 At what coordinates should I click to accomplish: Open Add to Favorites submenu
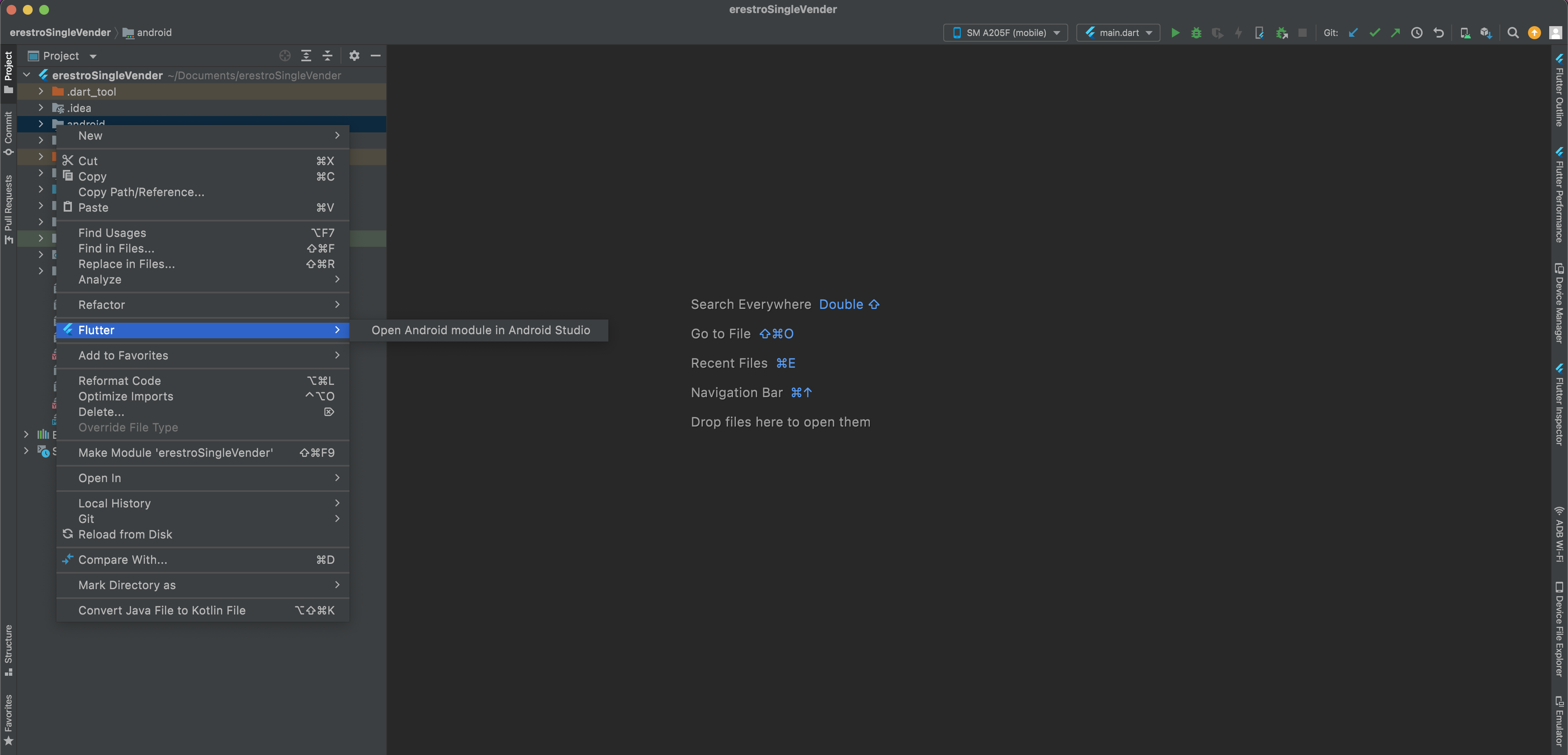click(203, 355)
